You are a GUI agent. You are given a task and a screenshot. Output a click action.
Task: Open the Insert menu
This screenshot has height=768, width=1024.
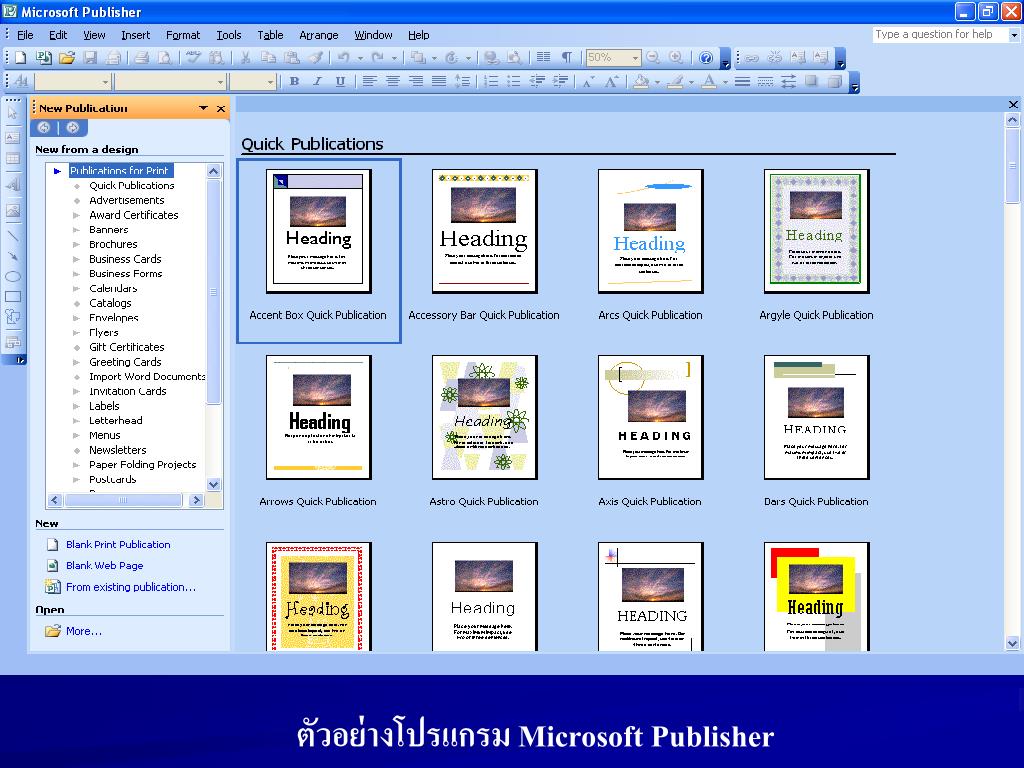(x=135, y=35)
